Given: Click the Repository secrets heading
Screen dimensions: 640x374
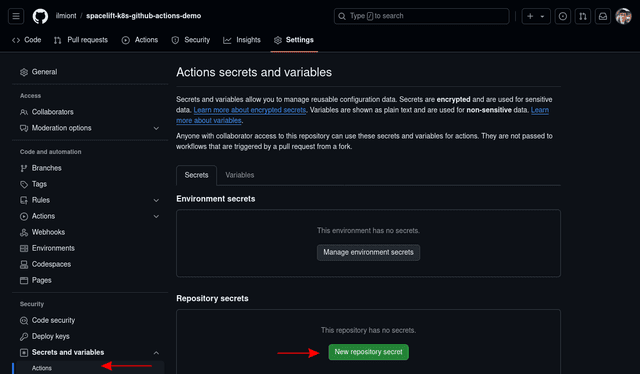Looking at the screenshot, I should pyautogui.click(x=212, y=298).
